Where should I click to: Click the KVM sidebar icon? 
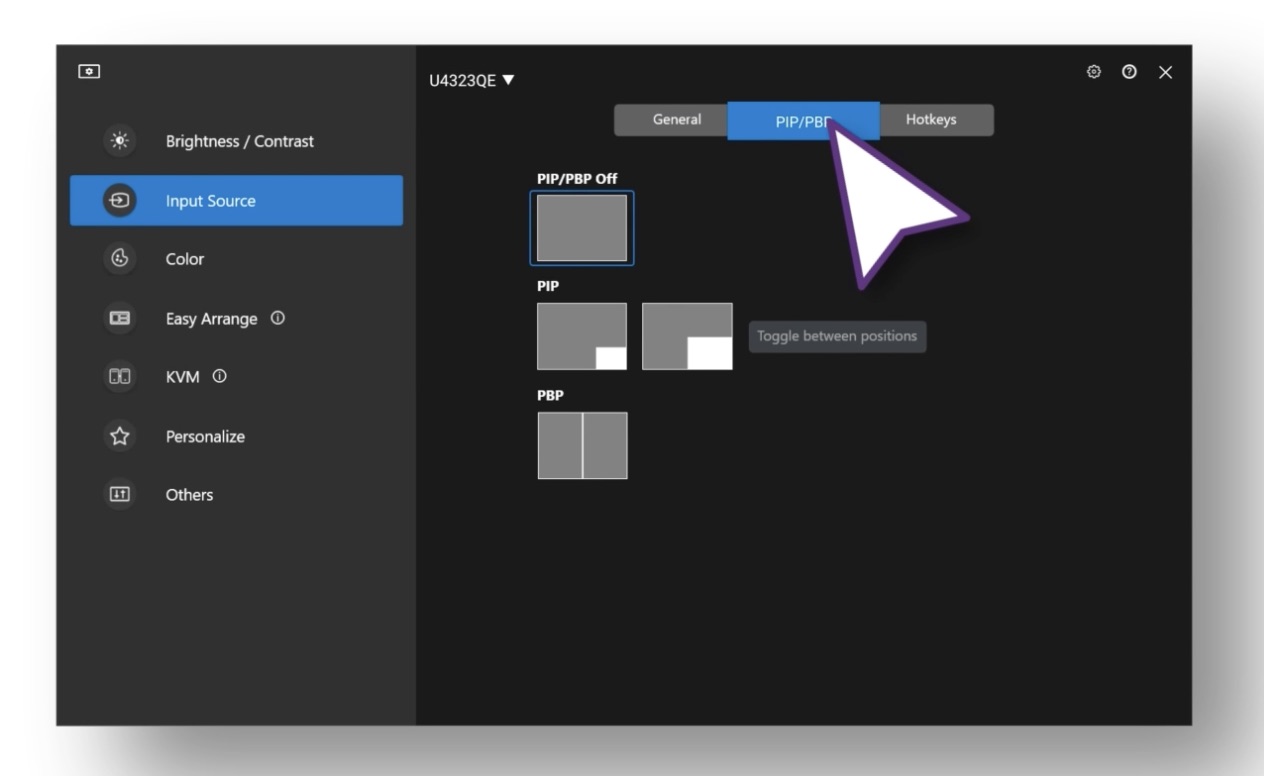120,377
